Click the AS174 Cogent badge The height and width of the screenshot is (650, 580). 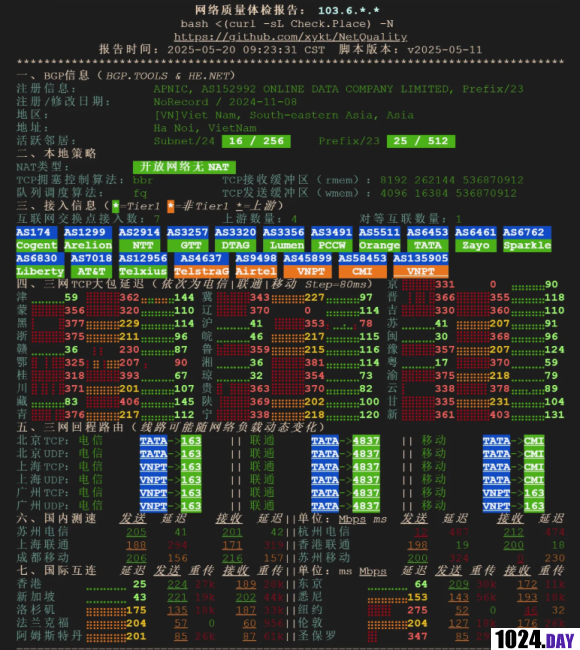[x=36, y=239]
